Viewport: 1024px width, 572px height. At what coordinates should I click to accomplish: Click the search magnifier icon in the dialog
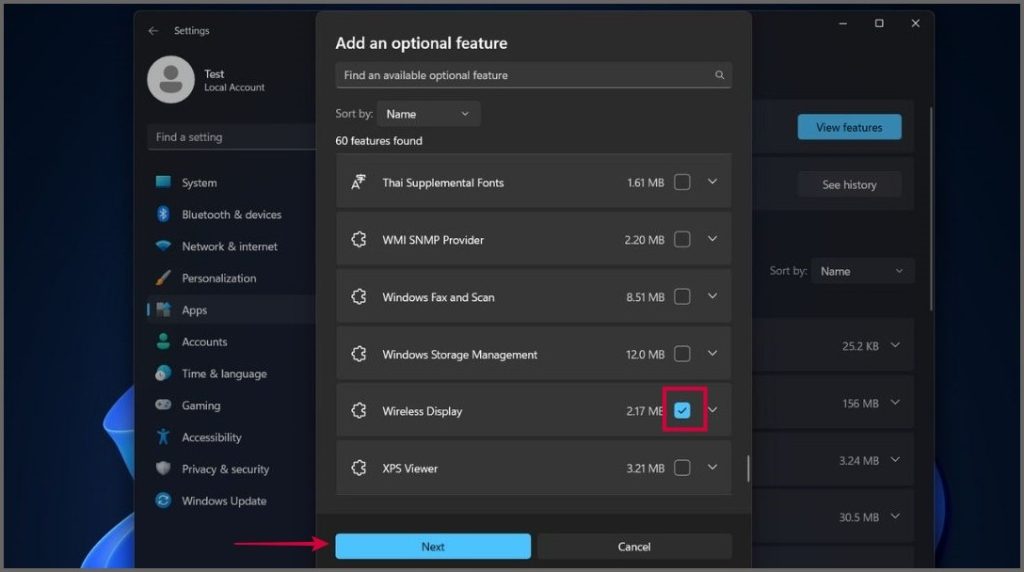719,75
